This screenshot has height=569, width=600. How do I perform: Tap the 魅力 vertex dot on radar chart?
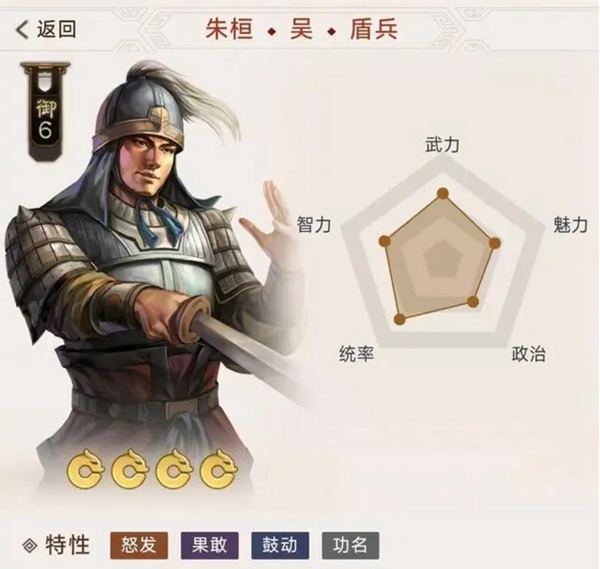coord(495,243)
